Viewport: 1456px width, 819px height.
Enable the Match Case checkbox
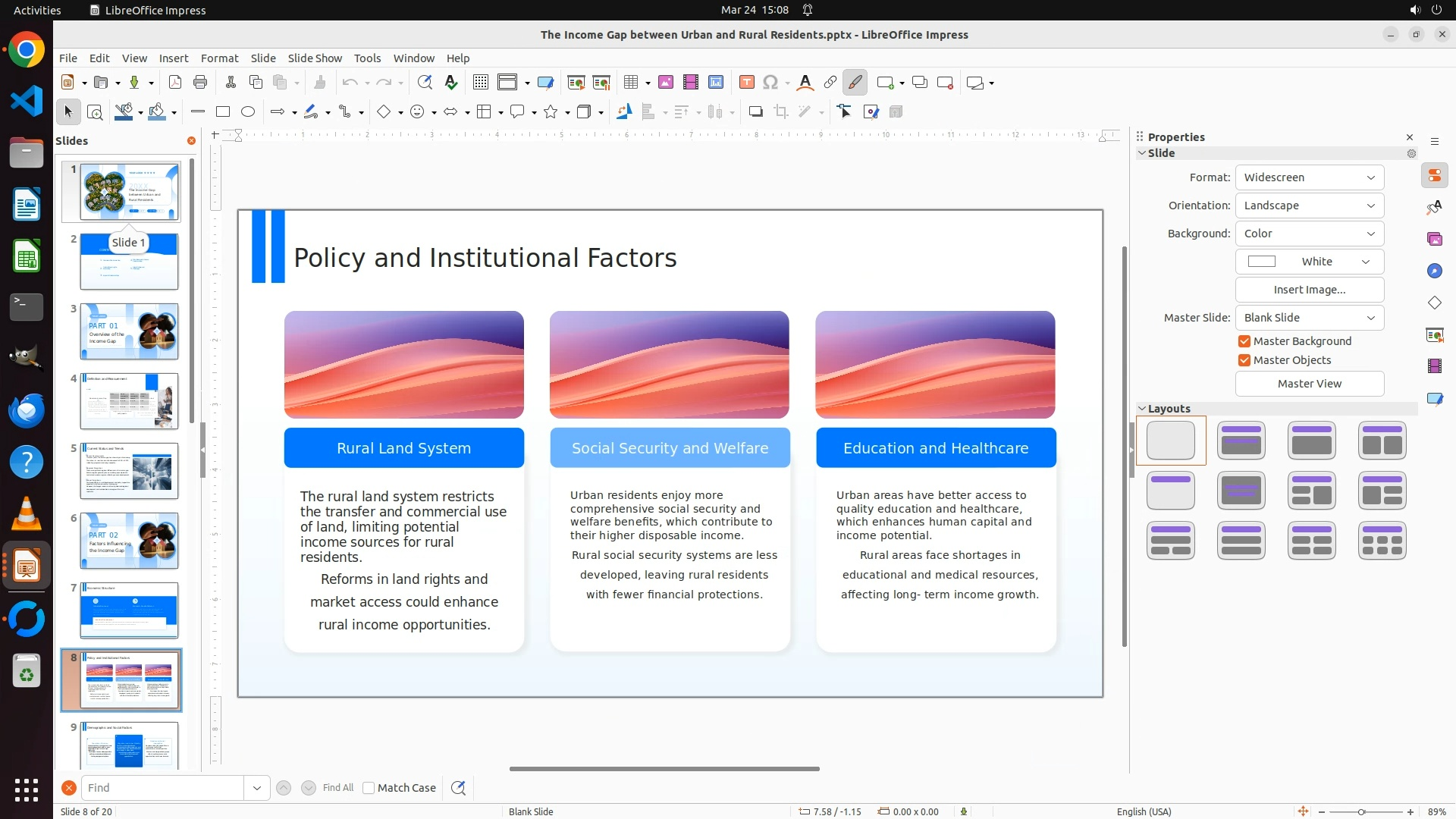369,788
